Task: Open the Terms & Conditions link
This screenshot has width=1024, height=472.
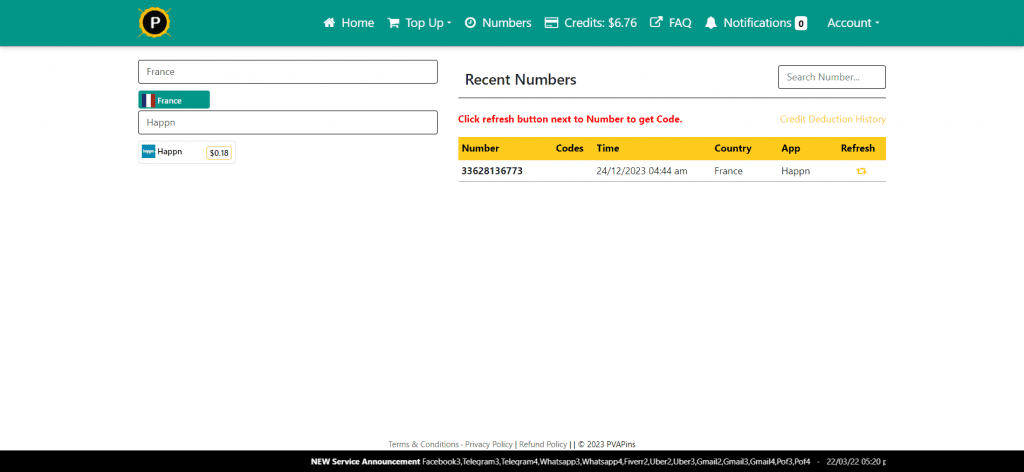Action: click(x=423, y=444)
